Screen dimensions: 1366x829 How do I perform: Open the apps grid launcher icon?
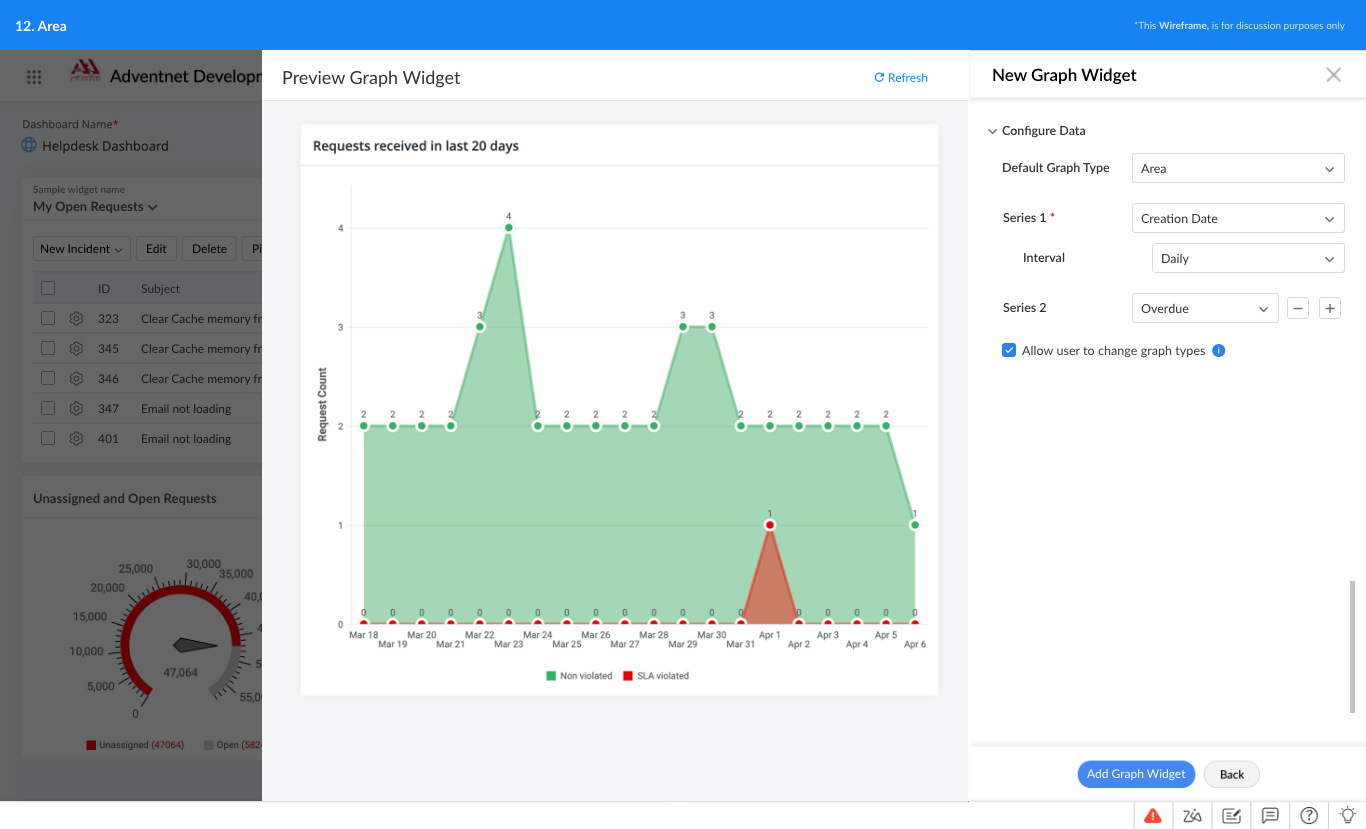pos(34,77)
